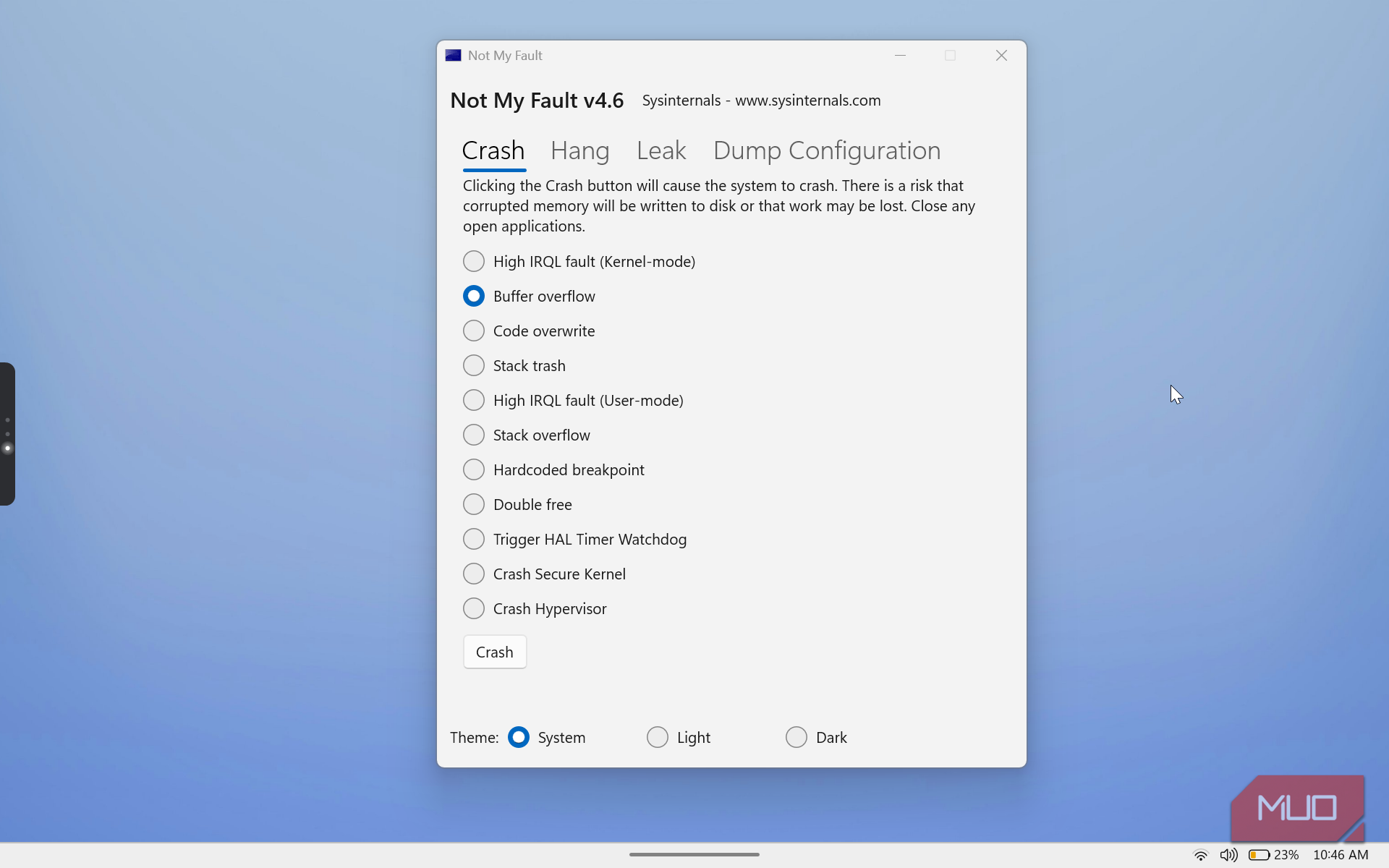
Task: Switch to the Leak tab
Action: point(661,150)
